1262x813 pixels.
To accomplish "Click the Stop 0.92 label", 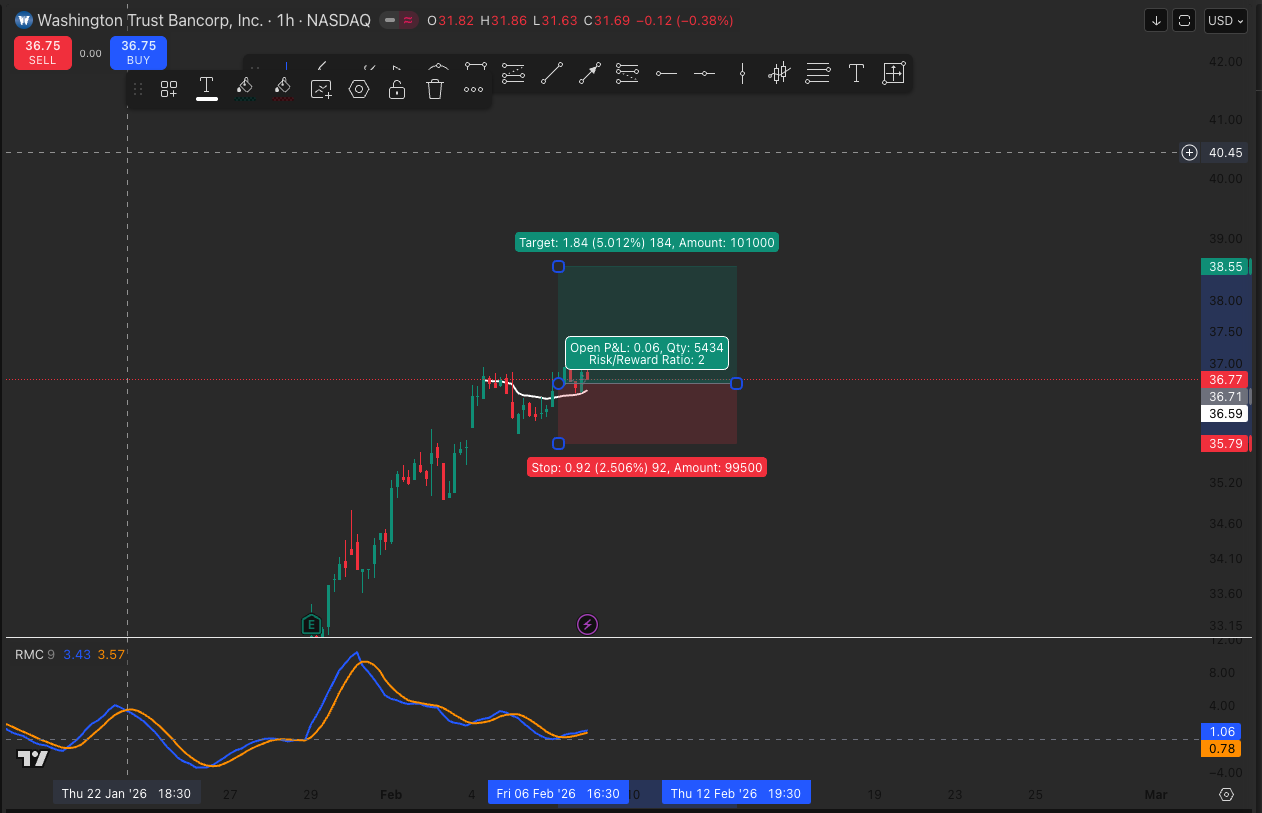I will pyautogui.click(x=647, y=467).
